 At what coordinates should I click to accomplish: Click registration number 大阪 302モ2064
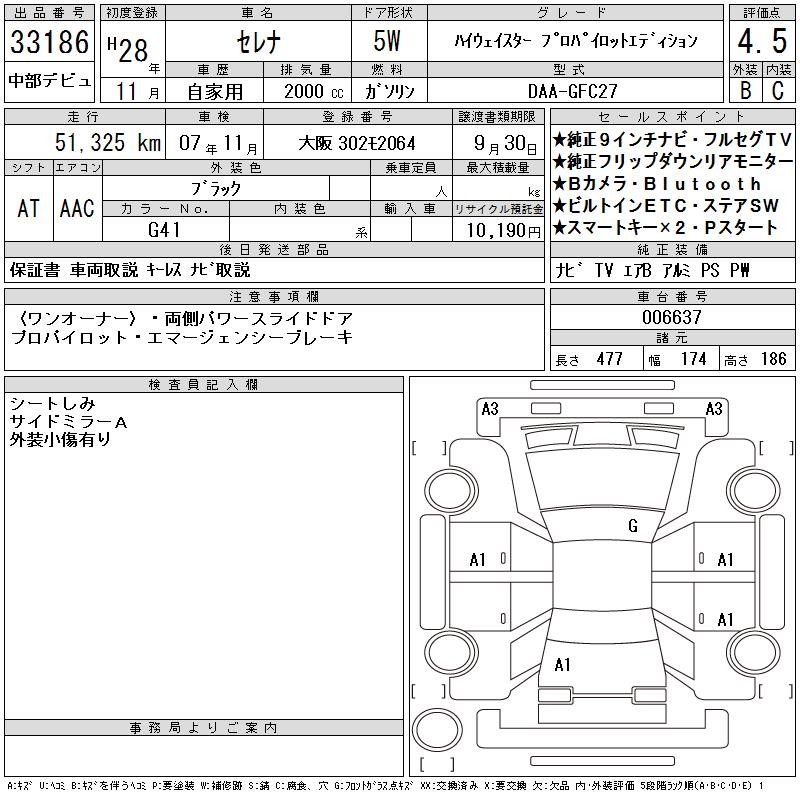pyautogui.click(x=357, y=143)
